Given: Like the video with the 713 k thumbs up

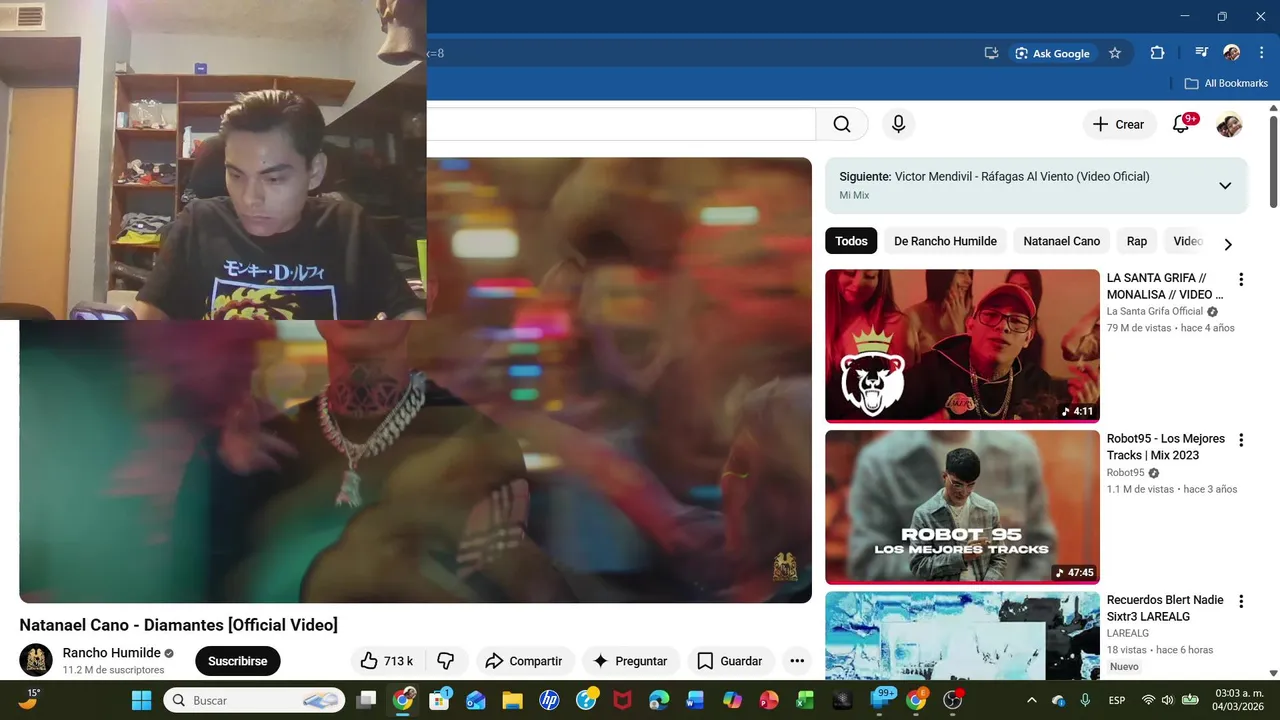Looking at the screenshot, I should click(388, 661).
